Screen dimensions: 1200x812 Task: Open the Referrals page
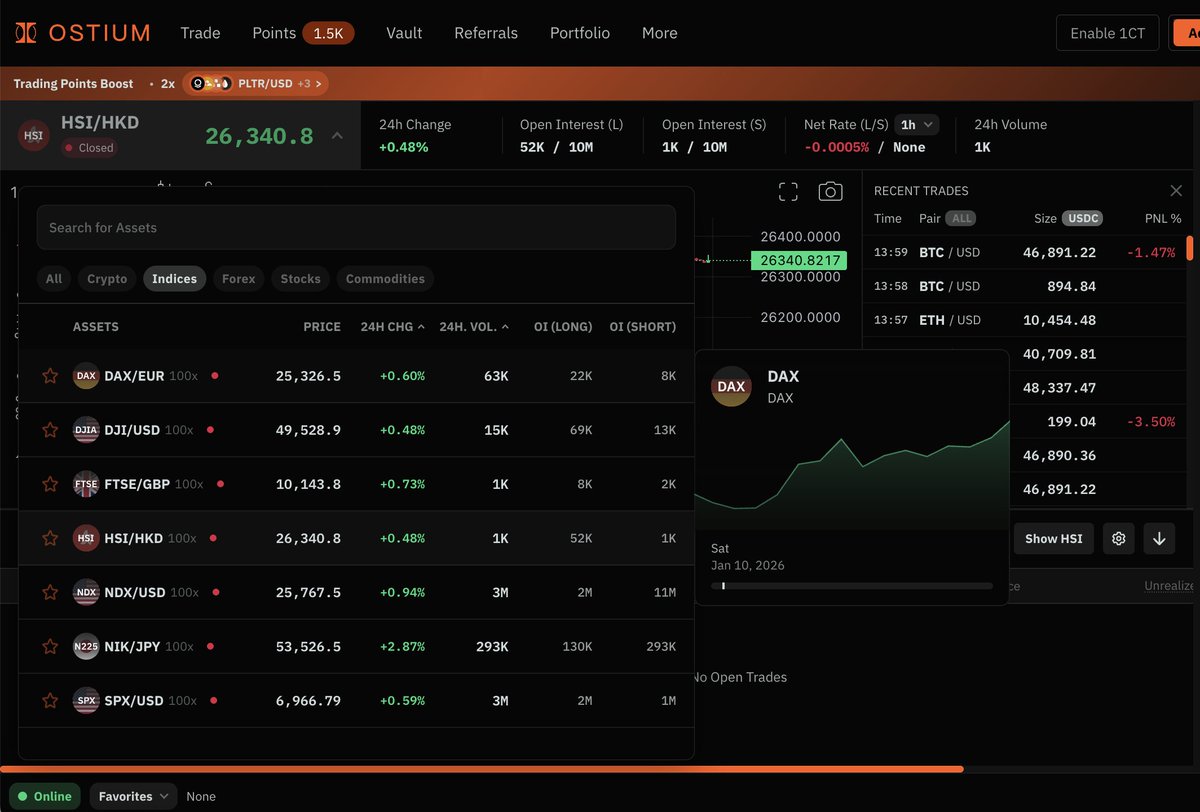[486, 33]
